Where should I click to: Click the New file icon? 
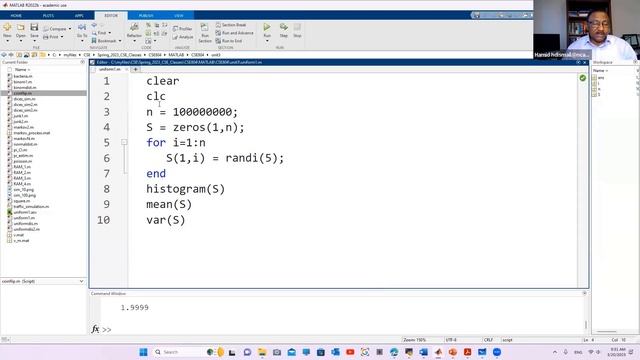tap(7, 27)
